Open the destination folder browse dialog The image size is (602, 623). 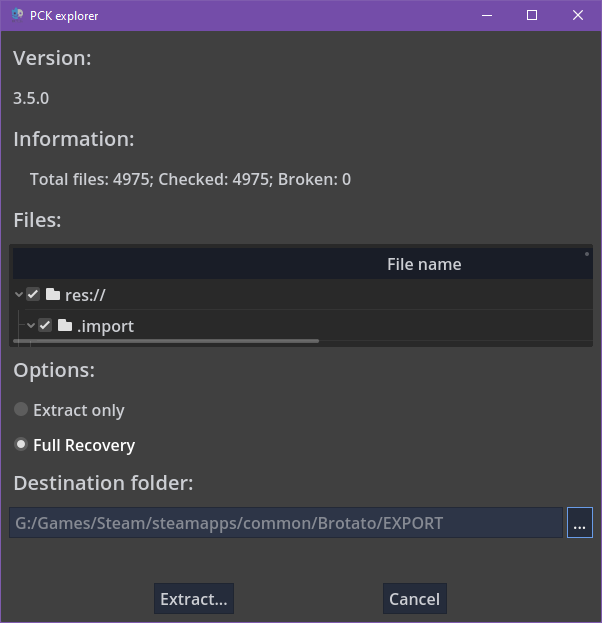pyautogui.click(x=580, y=523)
